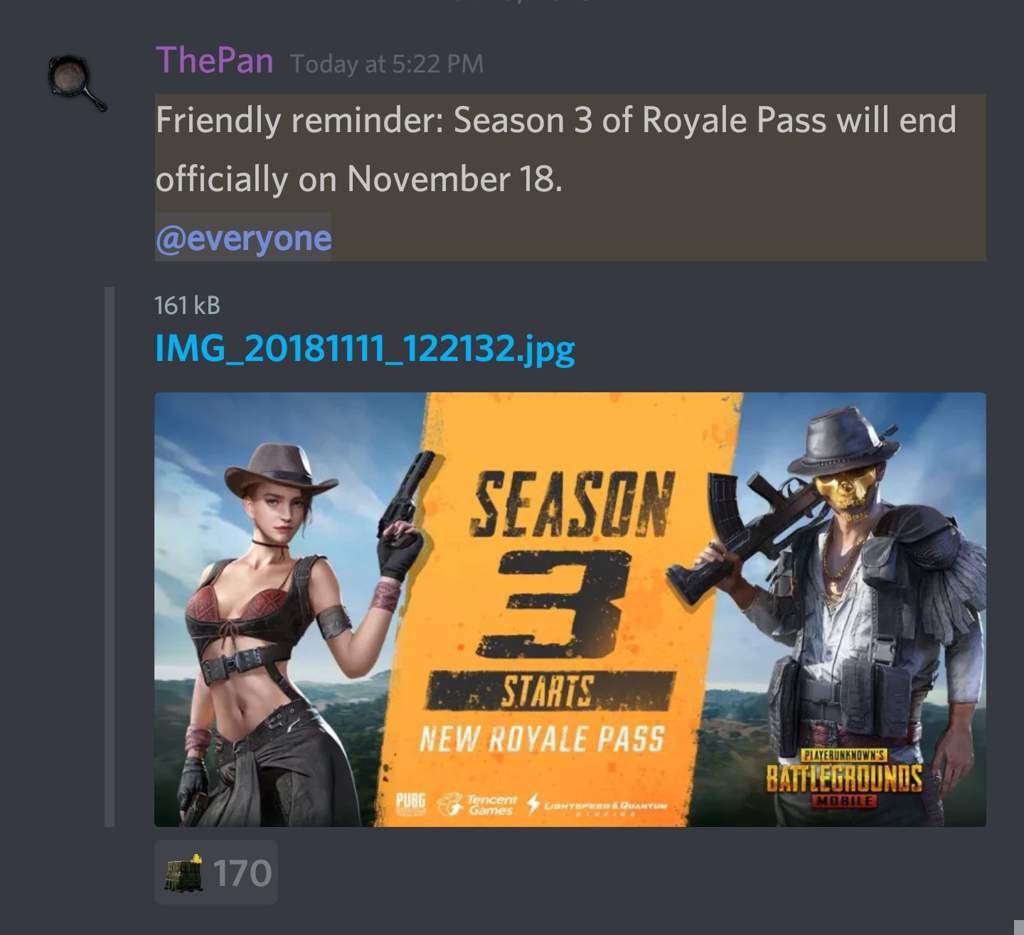Click the STARTS banner text

click(x=548, y=691)
